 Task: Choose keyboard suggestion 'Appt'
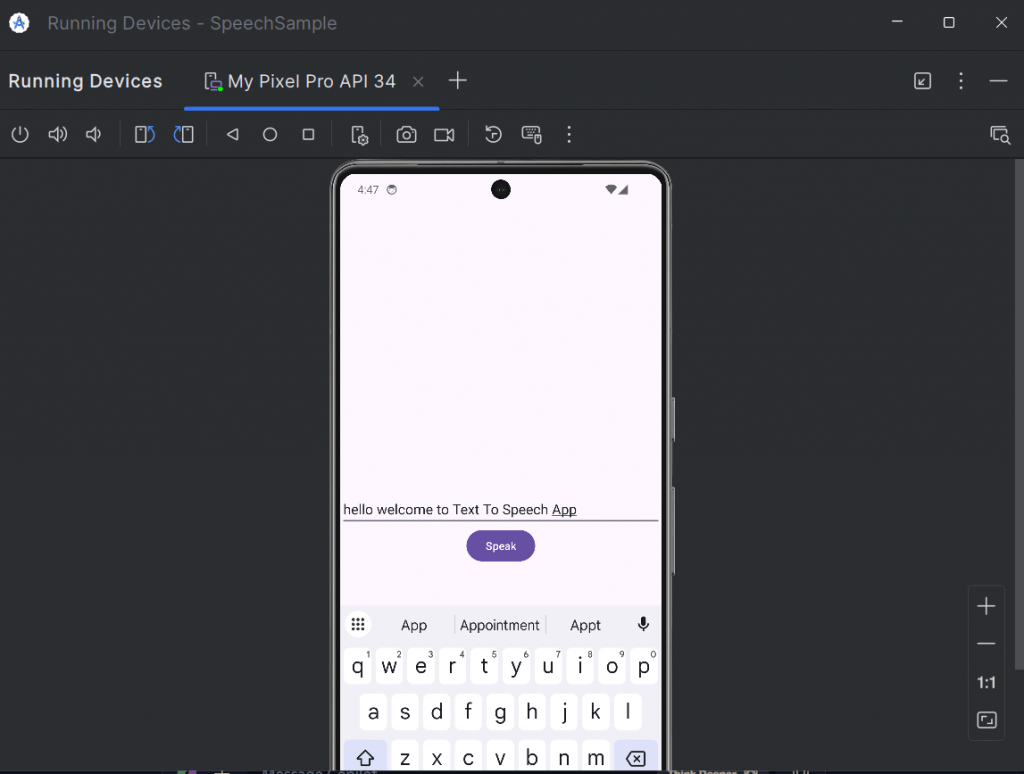point(585,625)
